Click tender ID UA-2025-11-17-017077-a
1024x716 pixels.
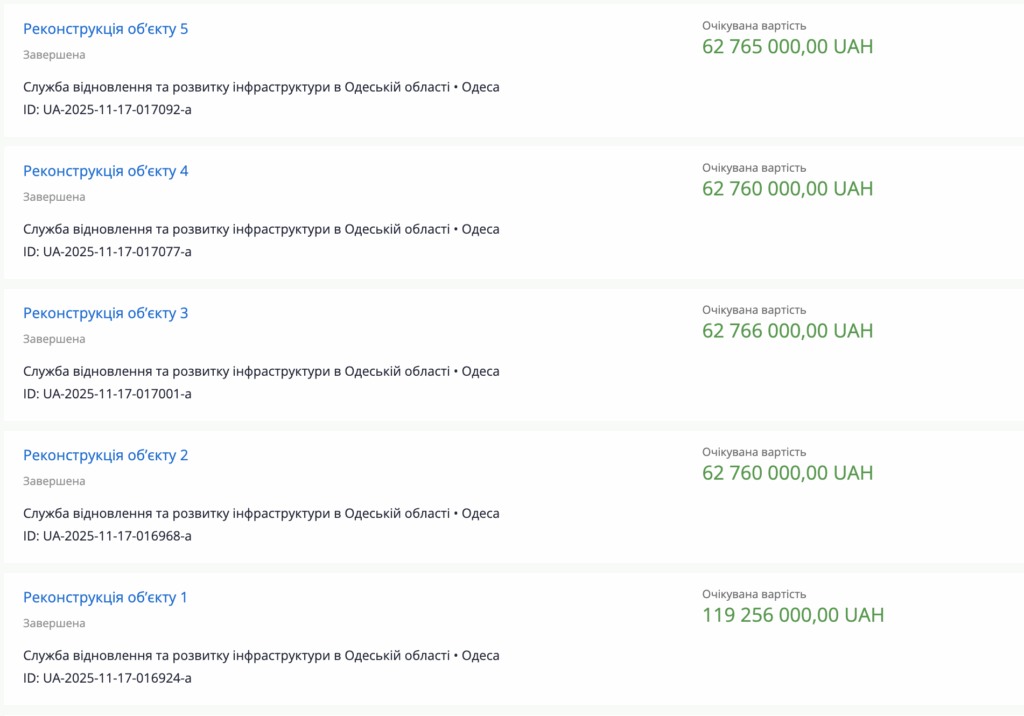coord(107,251)
